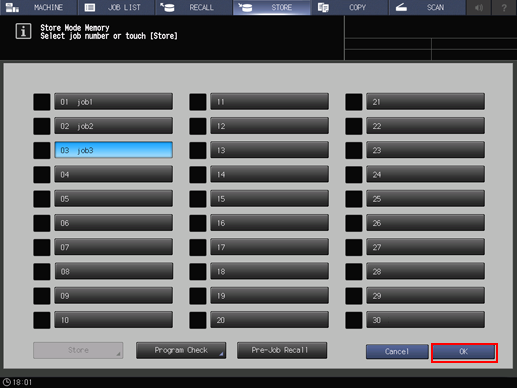Switch to the COPY tab
Screen dimensions: 517x388
coord(350,7)
